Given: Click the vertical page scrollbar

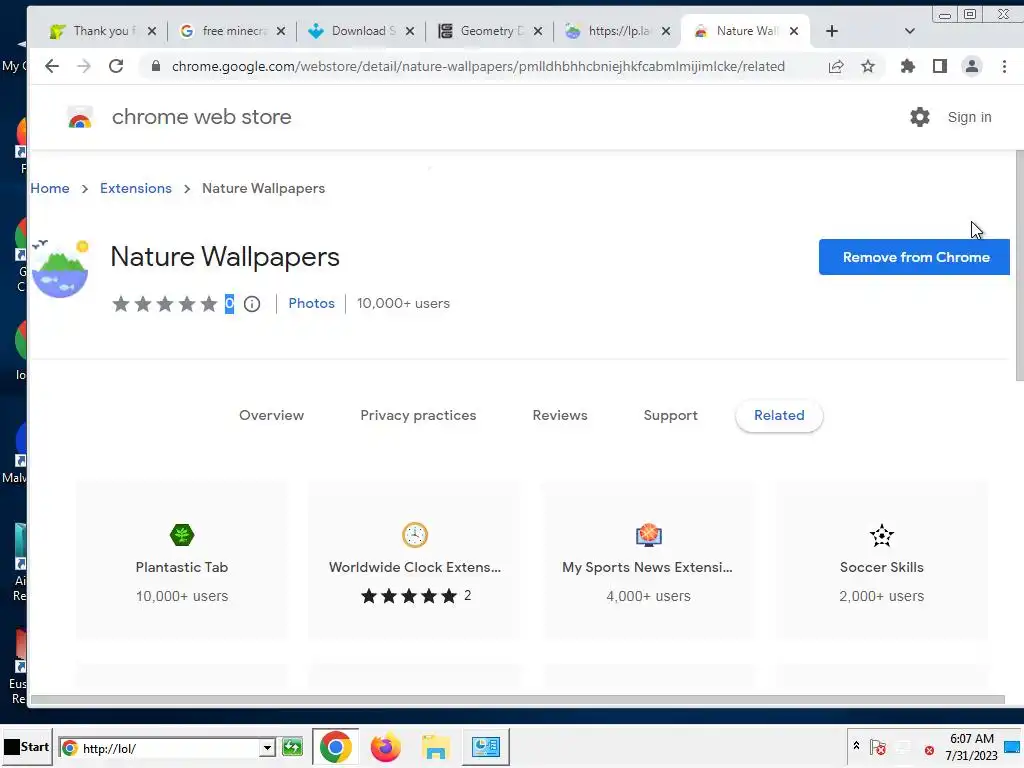Looking at the screenshot, I should (1019, 266).
